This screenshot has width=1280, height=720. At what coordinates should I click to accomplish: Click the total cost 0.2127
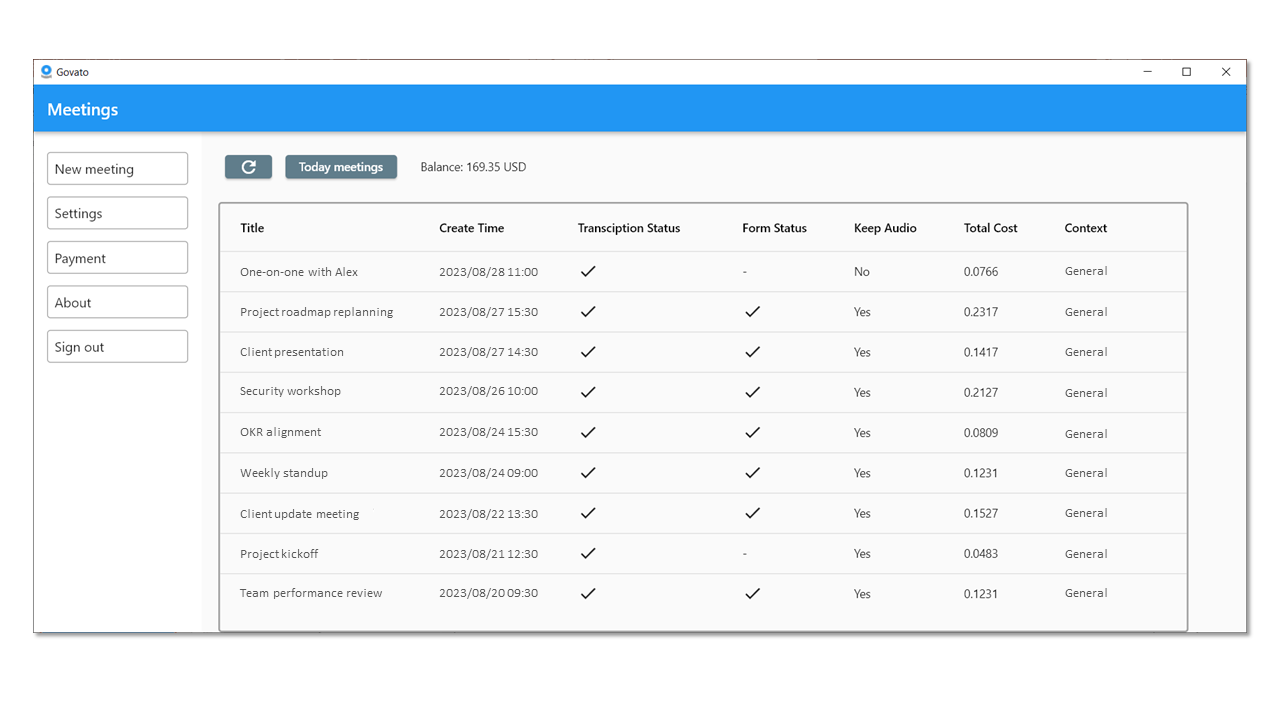click(981, 393)
